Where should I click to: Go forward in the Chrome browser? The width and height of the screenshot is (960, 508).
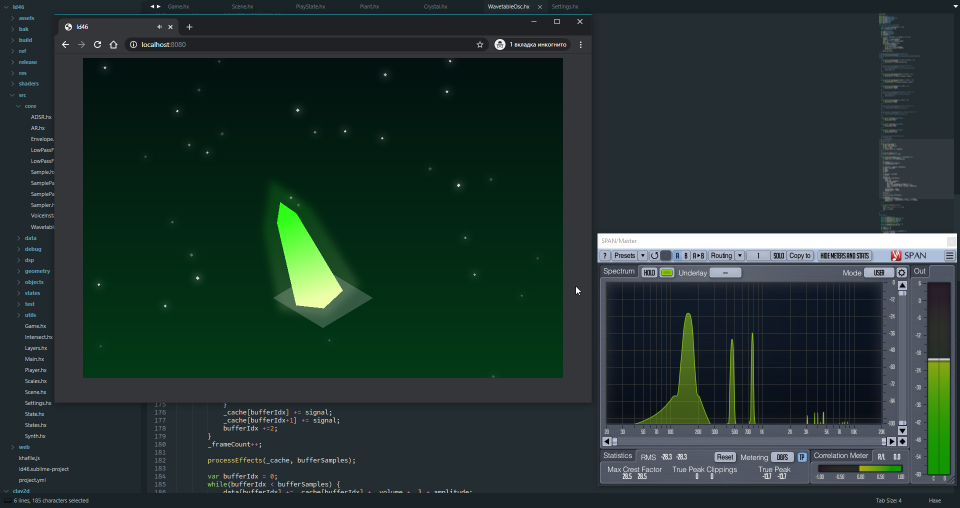pyautogui.click(x=81, y=45)
